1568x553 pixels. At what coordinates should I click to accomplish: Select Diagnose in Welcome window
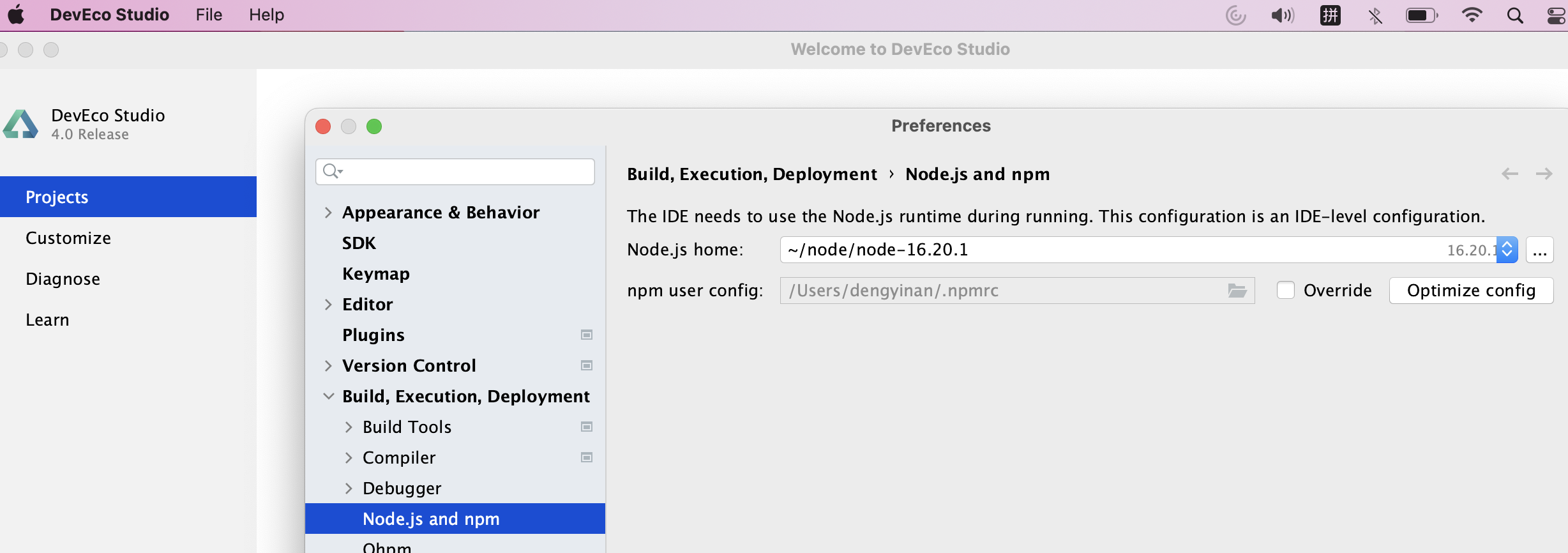click(x=128, y=278)
